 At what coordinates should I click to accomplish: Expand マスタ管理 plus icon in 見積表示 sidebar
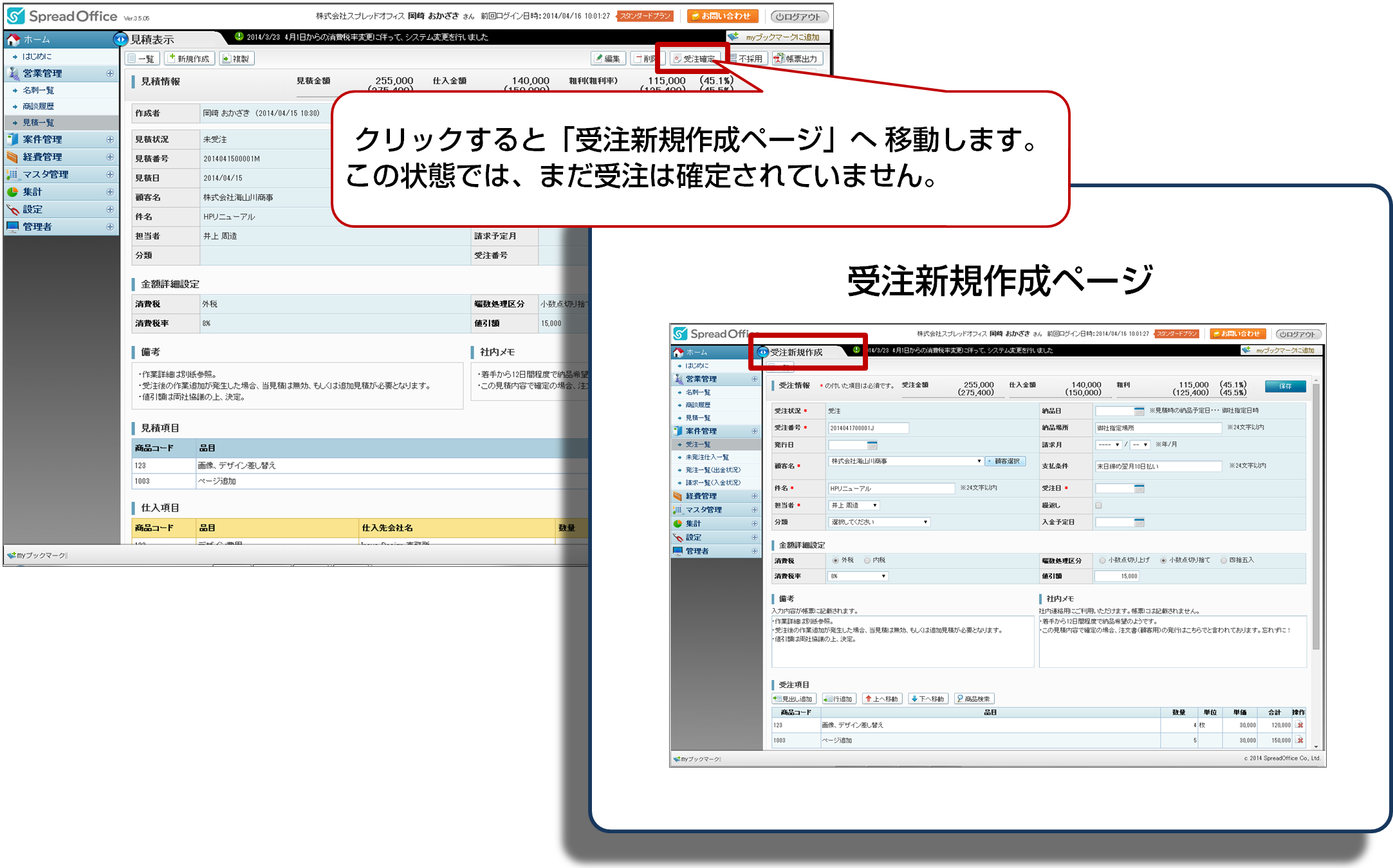pos(110,174)
